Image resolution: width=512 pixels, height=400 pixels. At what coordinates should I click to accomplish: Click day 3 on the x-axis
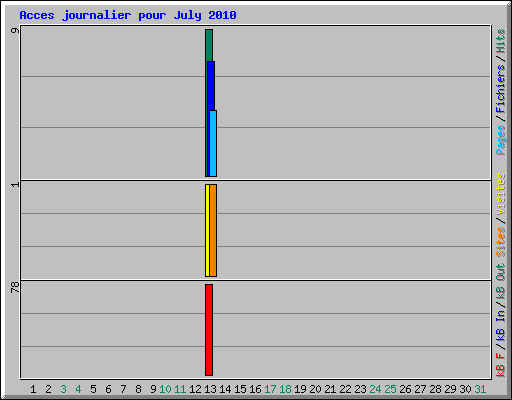click(63, 389)
